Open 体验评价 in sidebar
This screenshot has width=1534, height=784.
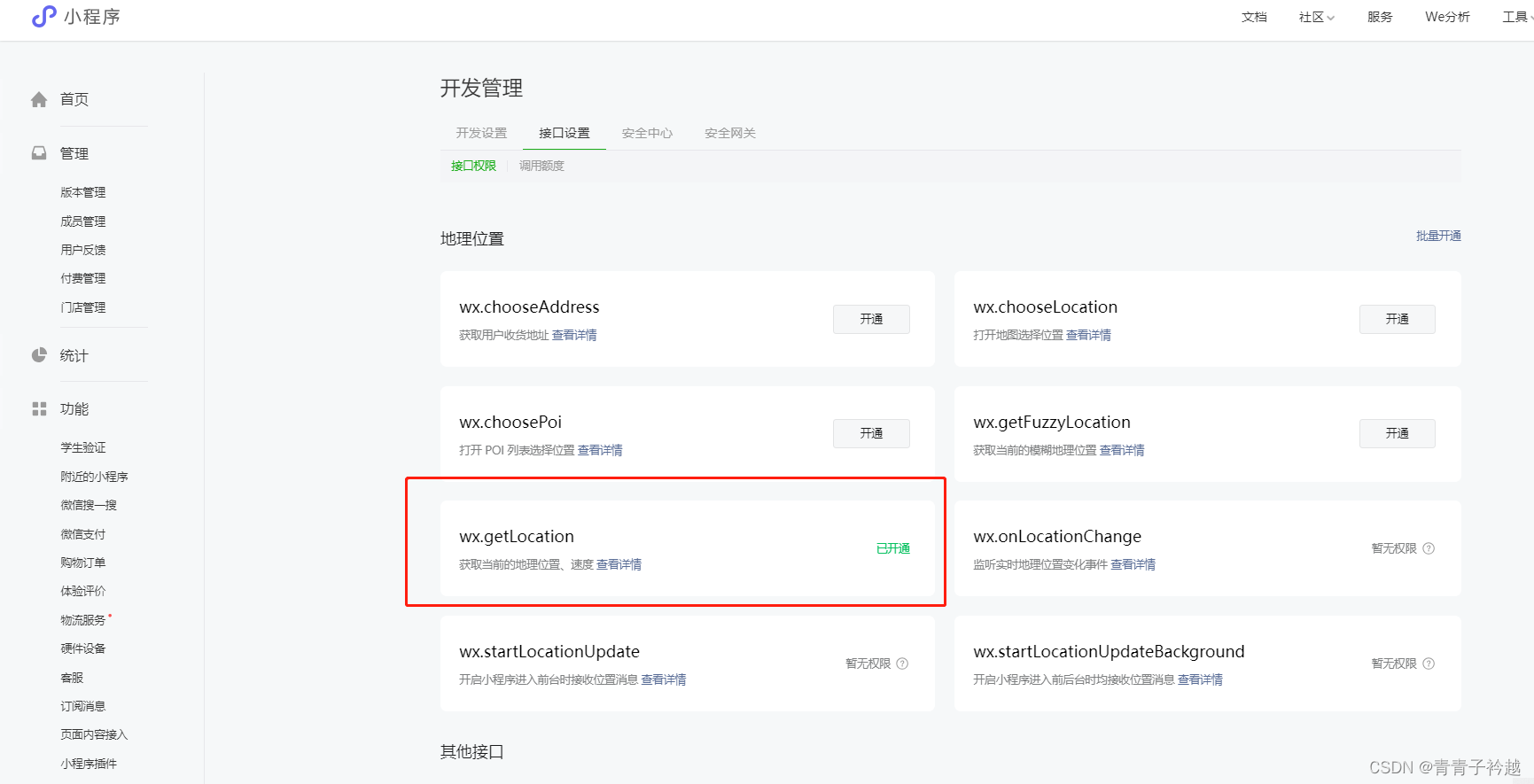pos(83,591)
